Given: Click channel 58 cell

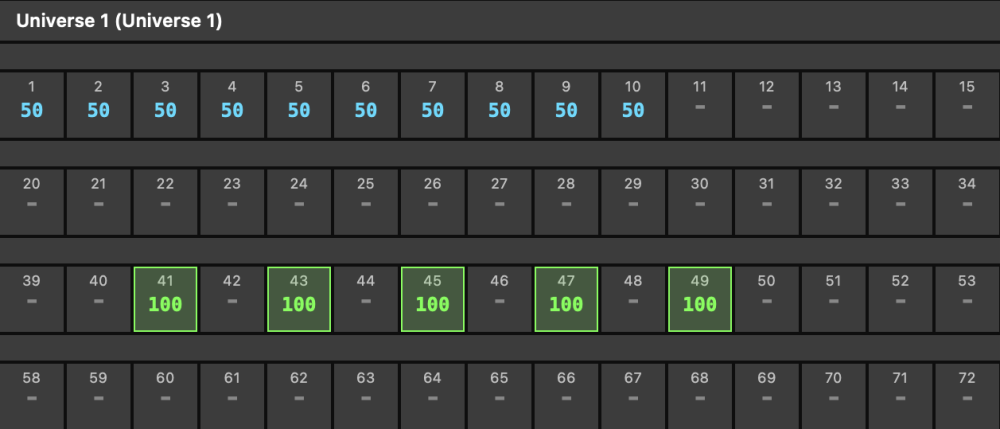Looking at the screenshot, I should pyautogui.click(x=31, y=392).
